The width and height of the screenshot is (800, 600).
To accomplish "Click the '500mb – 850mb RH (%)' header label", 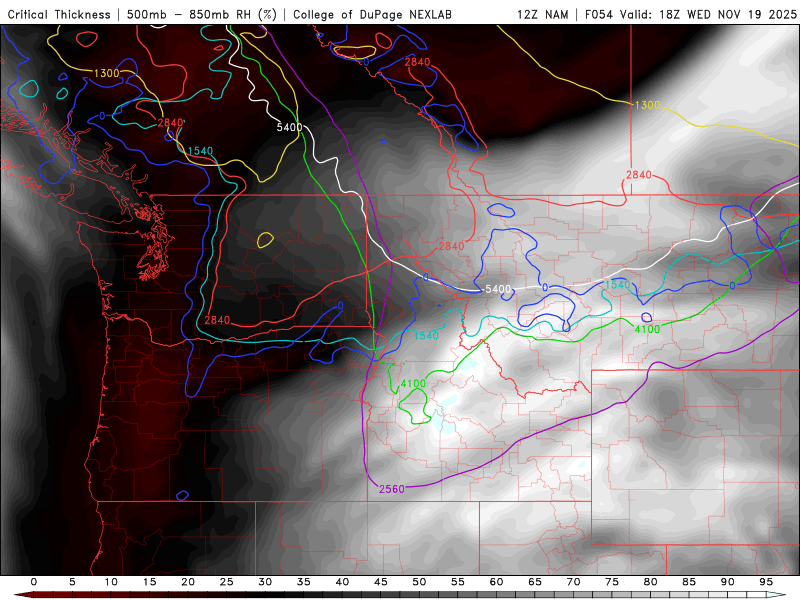I will 202,14.
